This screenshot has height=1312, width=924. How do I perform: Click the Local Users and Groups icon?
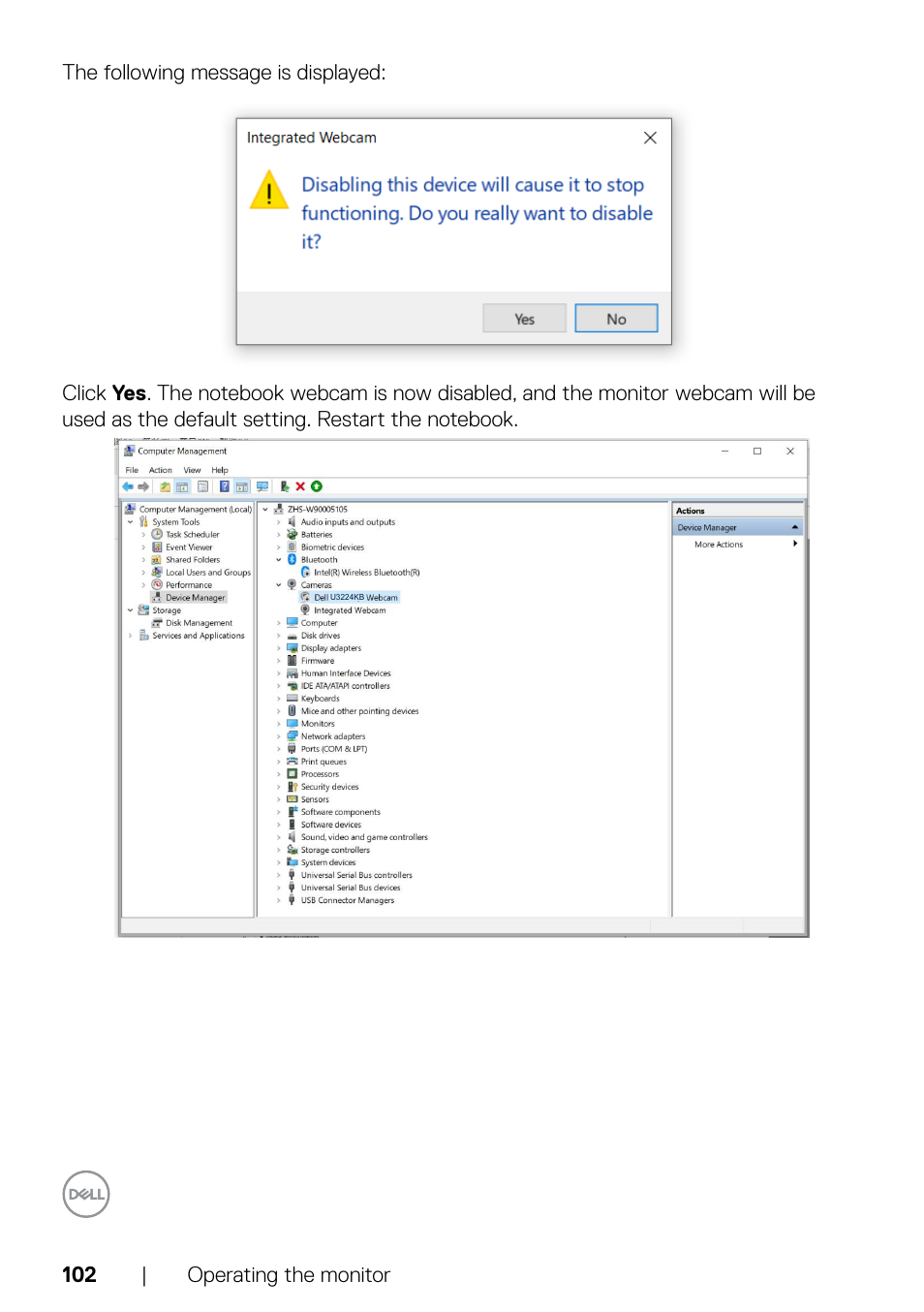point(157,573)
